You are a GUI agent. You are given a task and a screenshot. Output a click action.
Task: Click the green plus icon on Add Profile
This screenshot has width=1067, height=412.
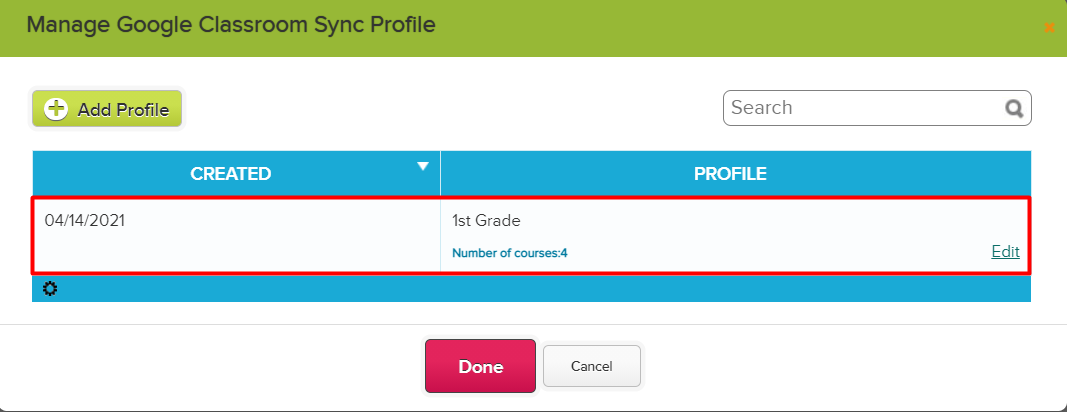[56, 109]
